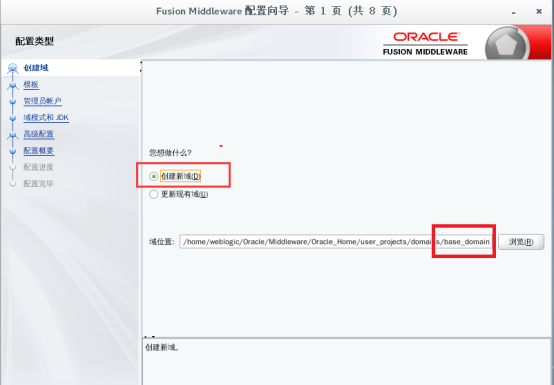
Task: Select the 更新现有域 radio button
Action: coord(153,194)
